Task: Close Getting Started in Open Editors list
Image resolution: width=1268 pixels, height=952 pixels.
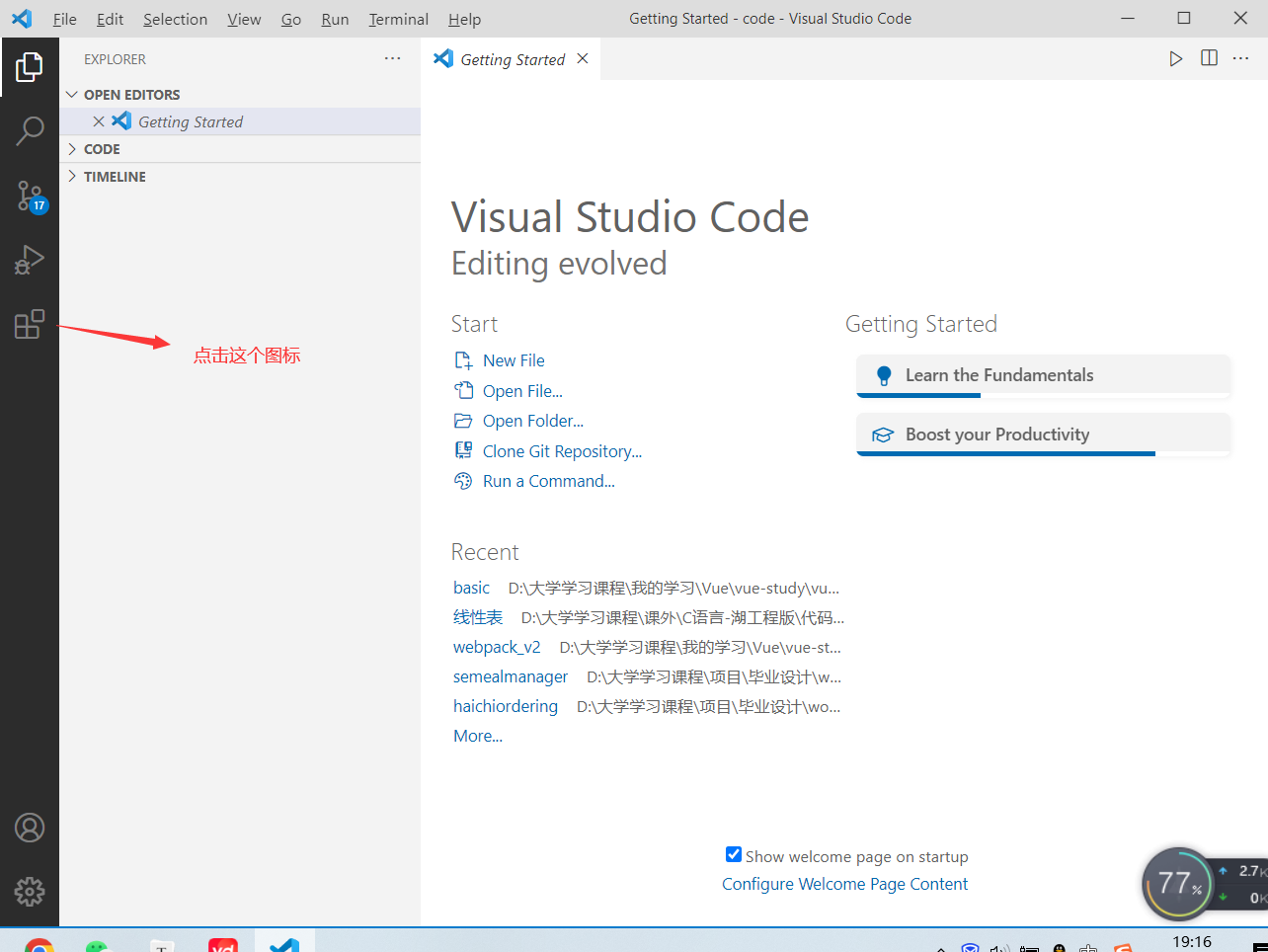Action: (x=99, y=121)
